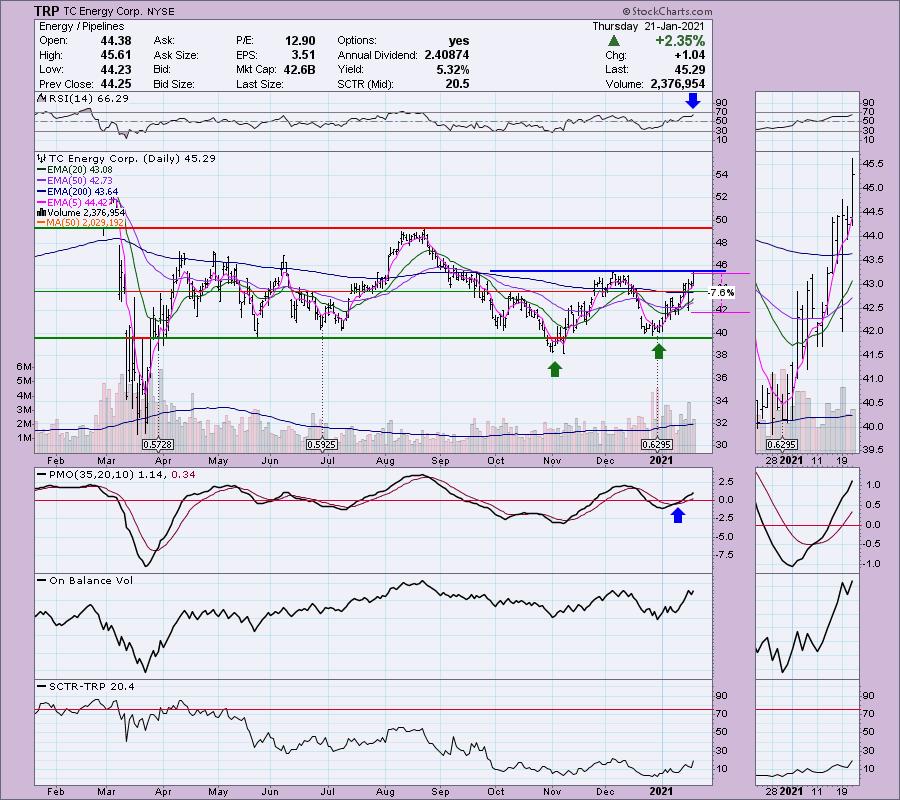Click the green up-triangle change indicator
This screenshot has height=800, width=900.
click(614, 41)
